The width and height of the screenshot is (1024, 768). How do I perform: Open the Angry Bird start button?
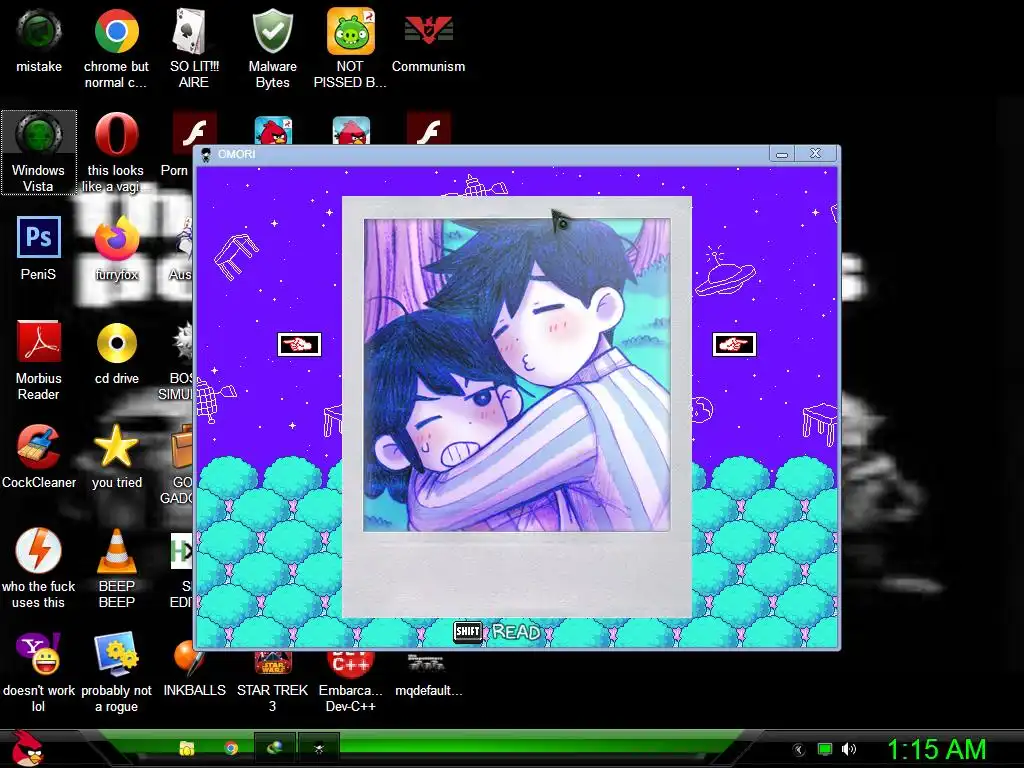pos(27,748)
